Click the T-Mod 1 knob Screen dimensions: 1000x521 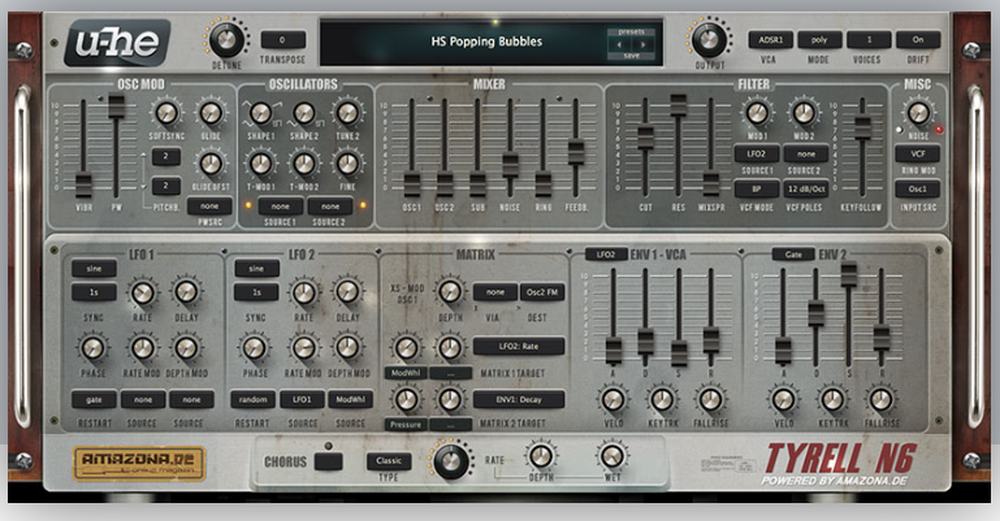[261, 164]
